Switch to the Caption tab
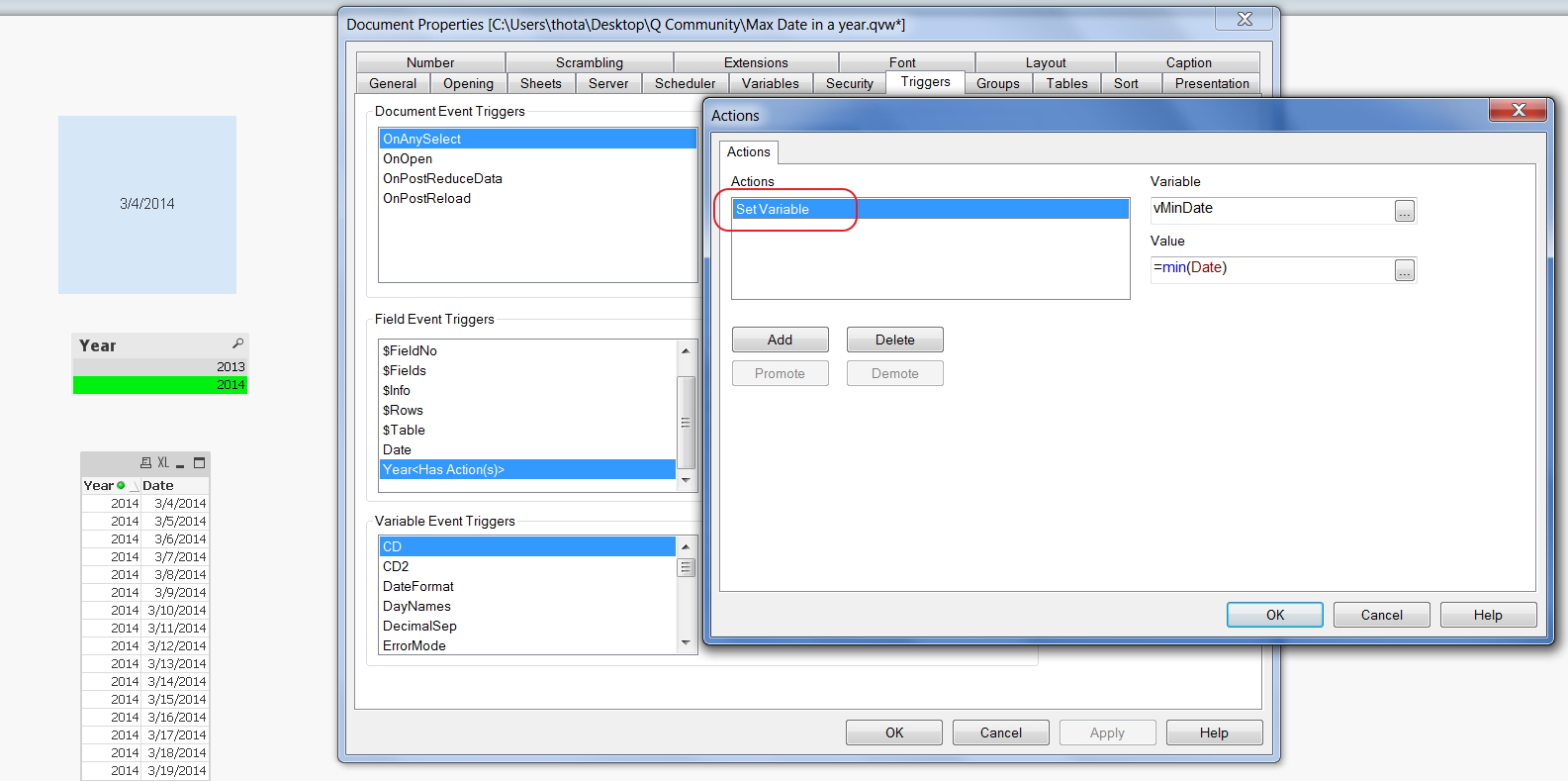 1188,62
